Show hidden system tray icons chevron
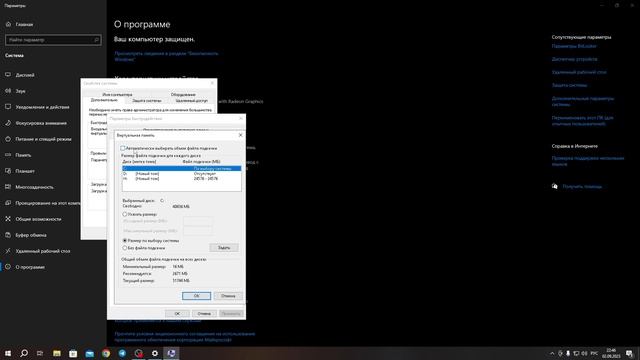Image resolution: width=640 pixels, height=360 pixels. (x=552, y=353)
